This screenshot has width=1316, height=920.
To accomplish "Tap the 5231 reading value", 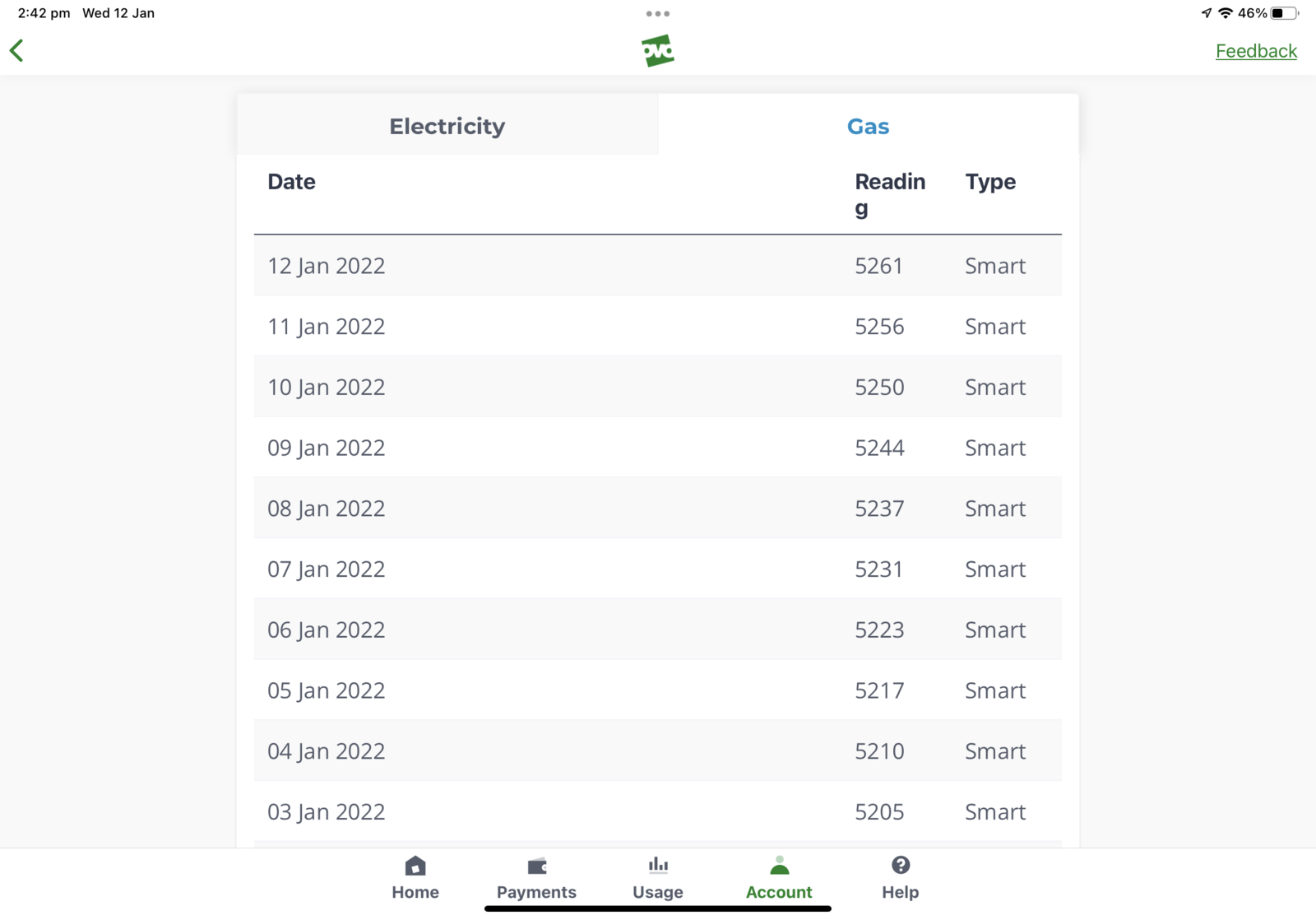I will click(878, 569).
